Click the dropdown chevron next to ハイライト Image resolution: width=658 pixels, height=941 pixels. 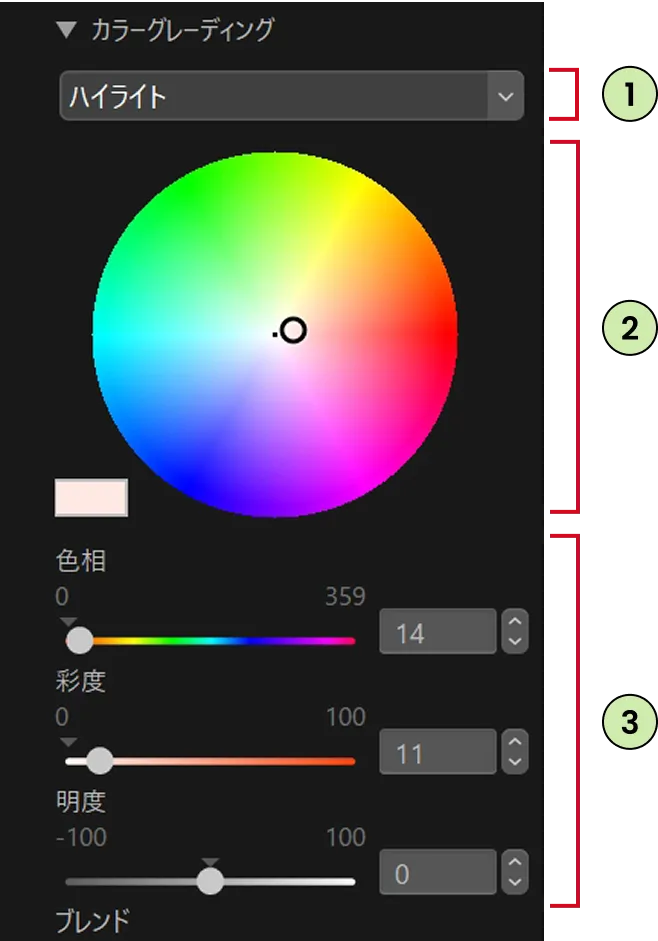506,96
